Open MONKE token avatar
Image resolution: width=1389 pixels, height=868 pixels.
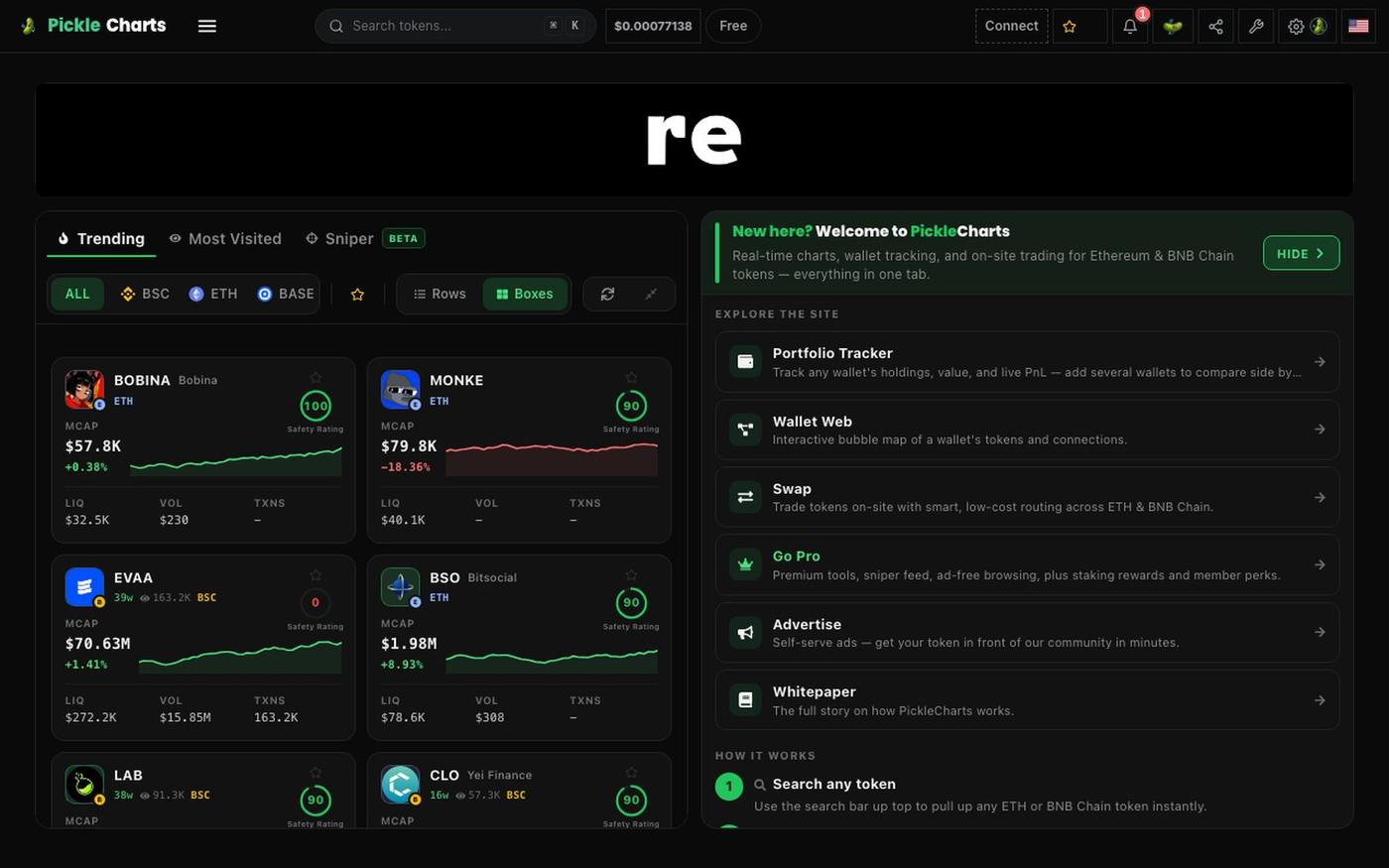(400, 389)
